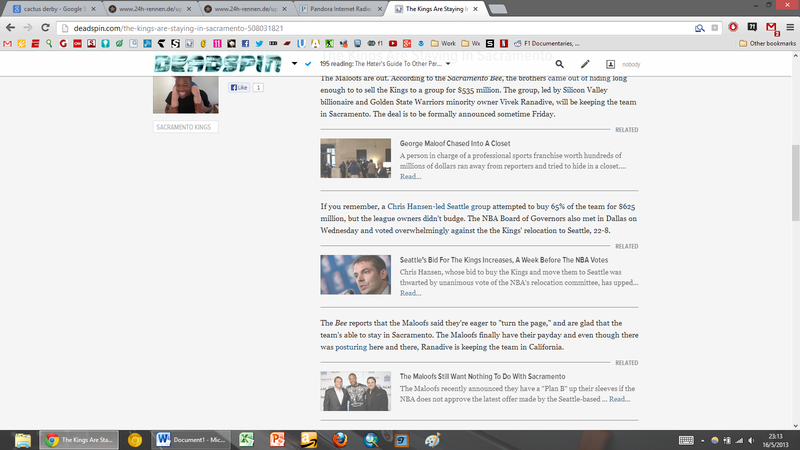Expand the Deadspin logo dropdown arrow

click(x=294, y=64)
